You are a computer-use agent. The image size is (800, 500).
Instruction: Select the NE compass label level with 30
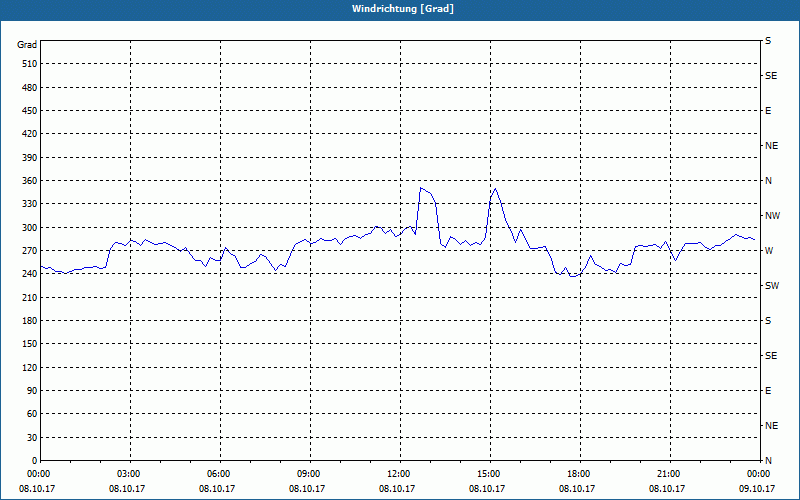pyautogui.click(x=772, y=426)
